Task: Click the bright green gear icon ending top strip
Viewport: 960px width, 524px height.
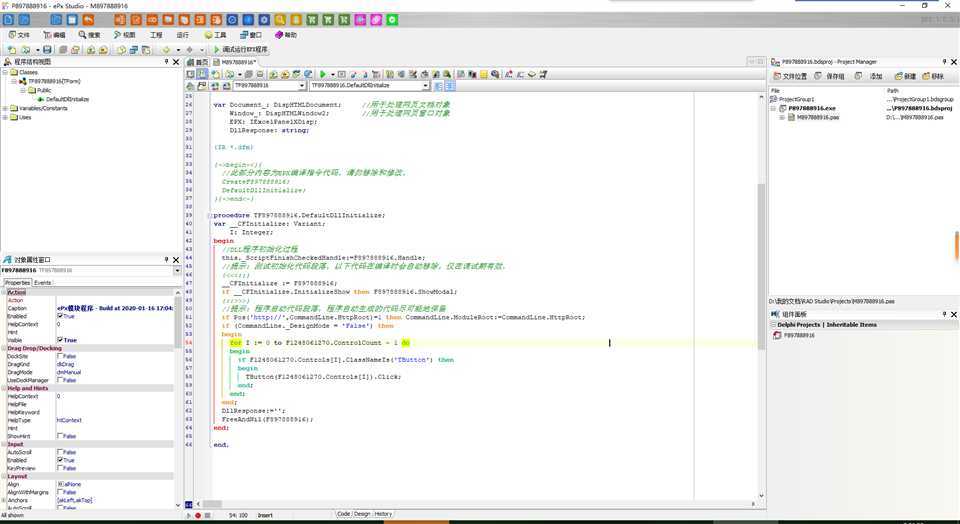Action: click(x=392, y=20)
